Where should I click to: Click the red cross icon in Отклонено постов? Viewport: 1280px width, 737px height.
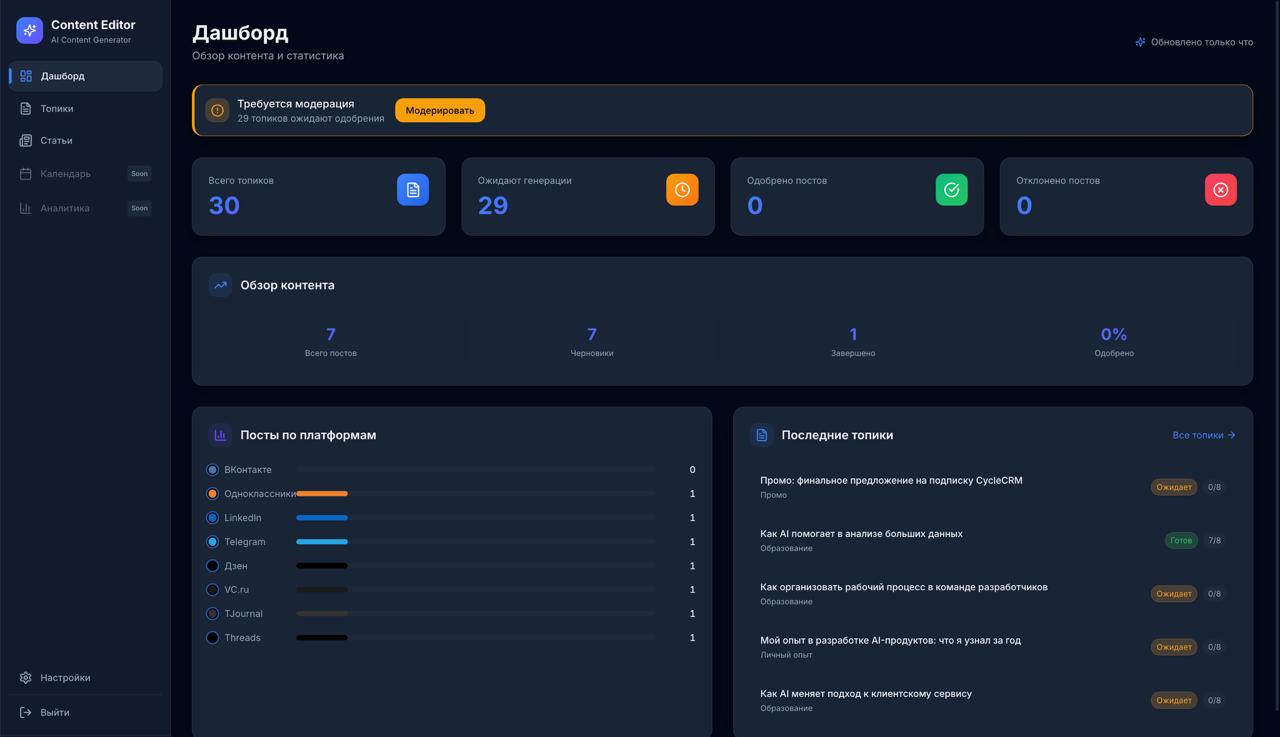[1220, 190]
